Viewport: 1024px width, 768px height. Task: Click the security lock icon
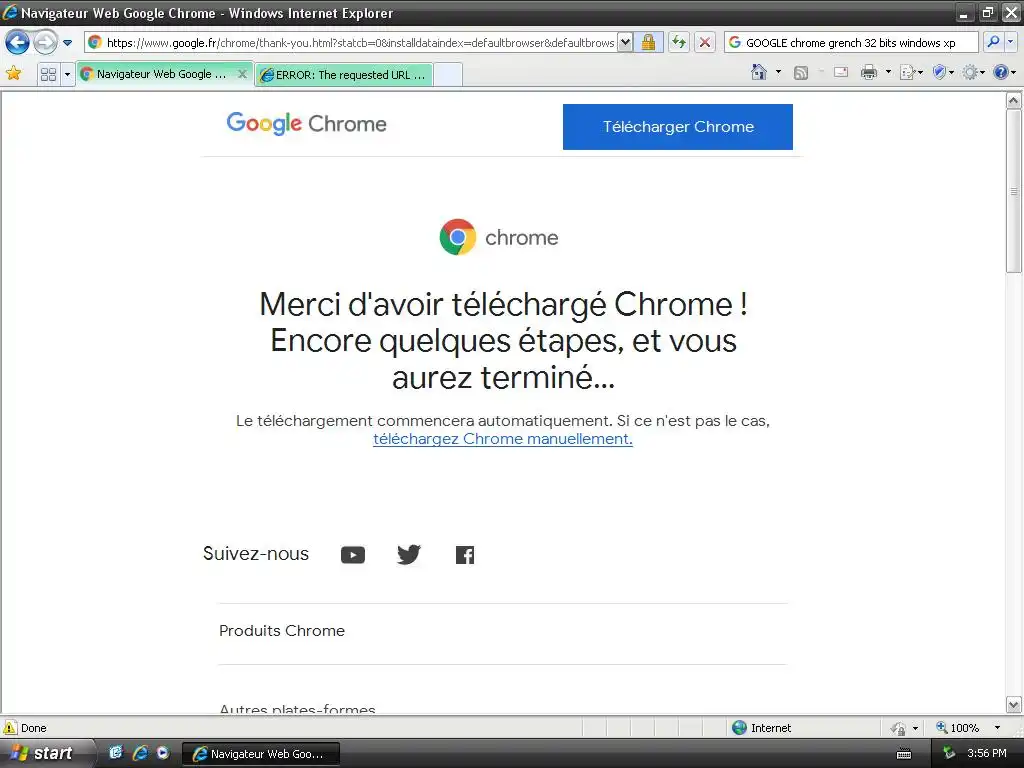(648, 42)
